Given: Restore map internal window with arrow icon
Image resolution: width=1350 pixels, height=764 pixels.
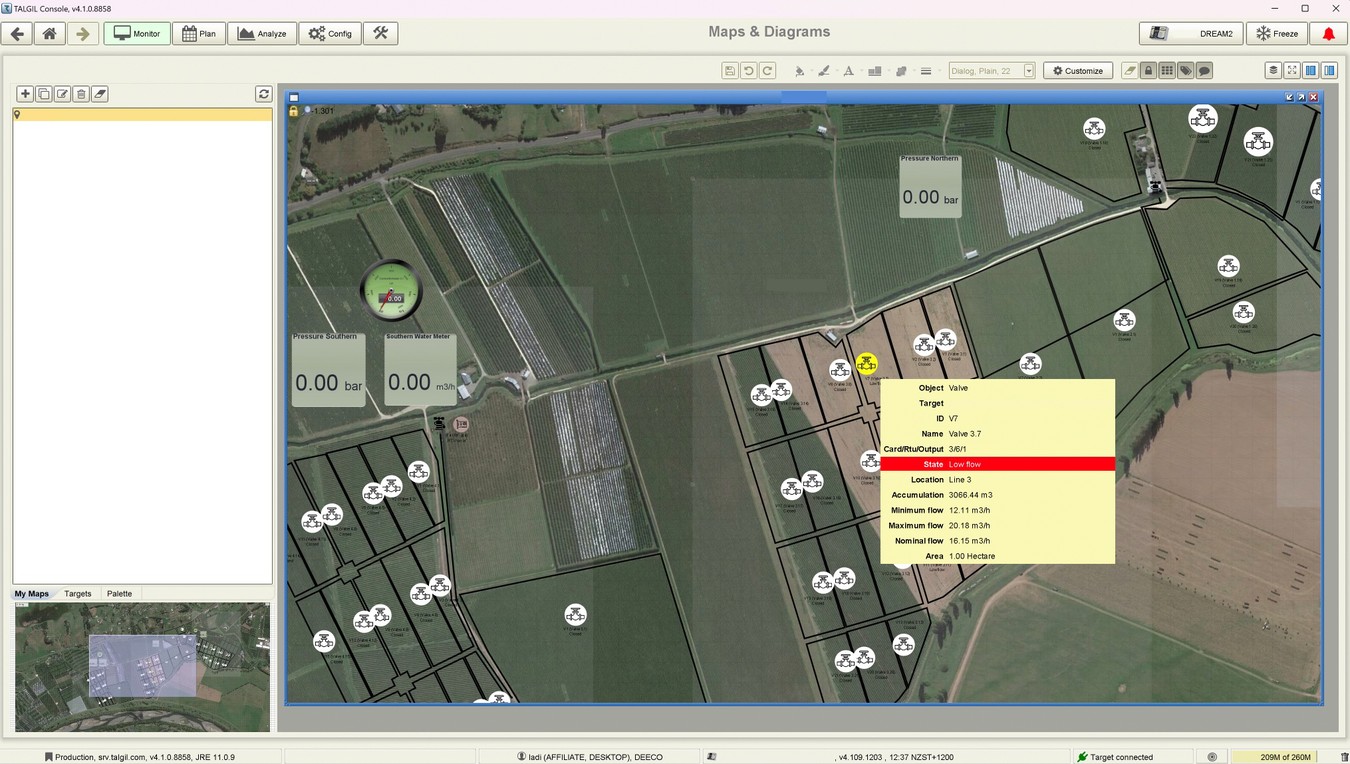Looking at the screenshot, I should point(1301,97).
